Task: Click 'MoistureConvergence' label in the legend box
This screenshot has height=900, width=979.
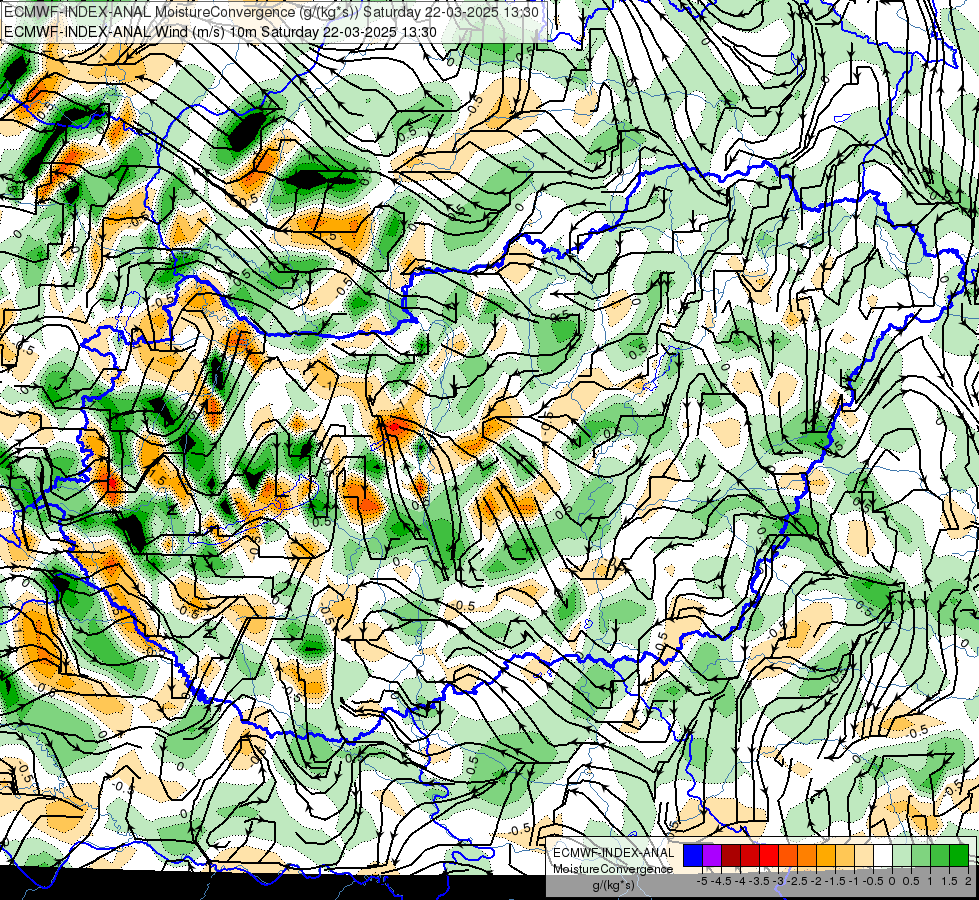Action: pos(613,869)
